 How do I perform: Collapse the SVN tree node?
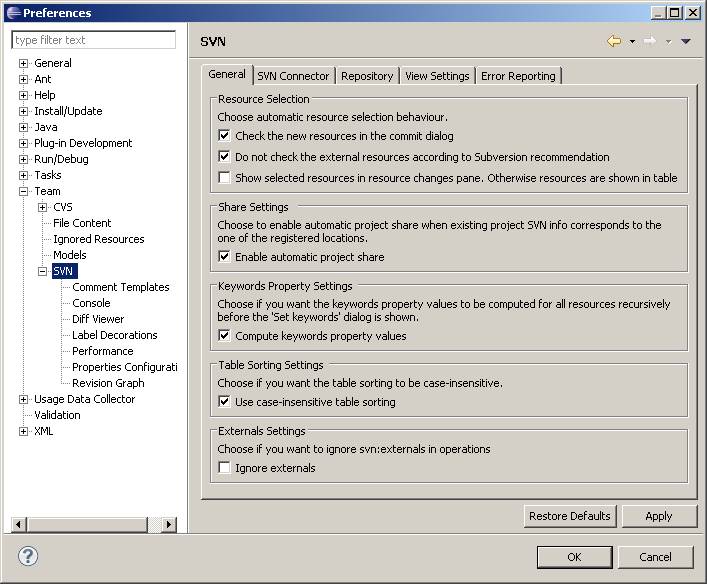(42, 271)
